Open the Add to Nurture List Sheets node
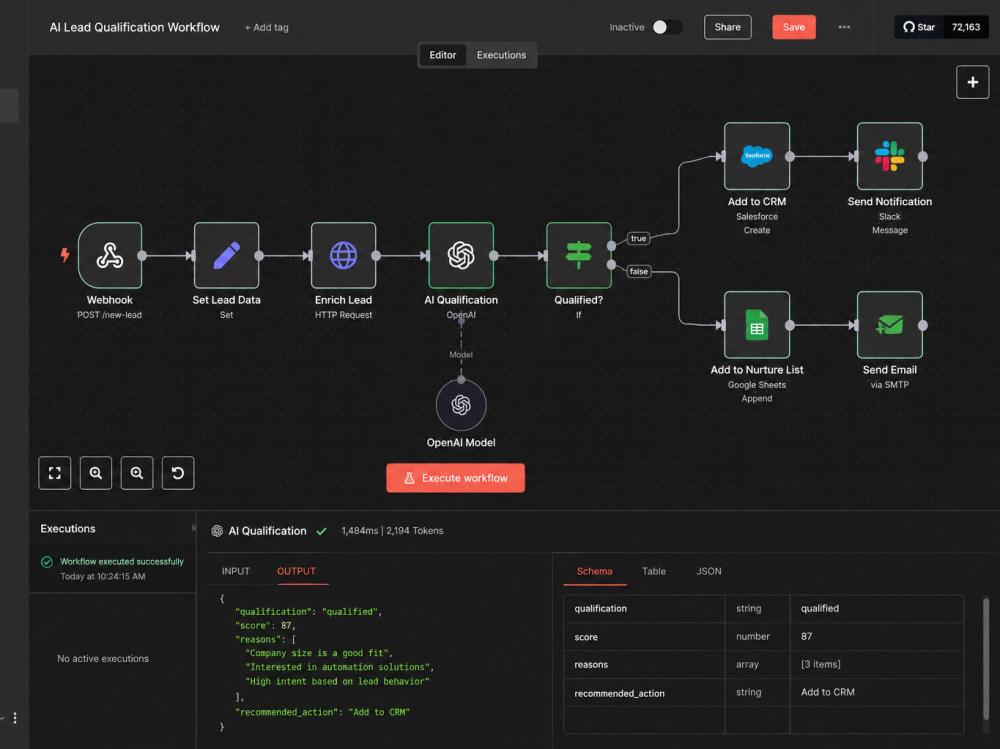The height and width of the screenshot is (749, 1000). [x=757, y=325]
